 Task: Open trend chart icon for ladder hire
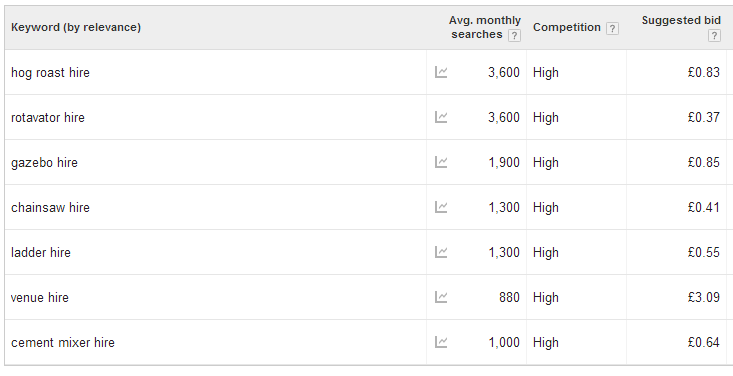(x=441, y=252)
